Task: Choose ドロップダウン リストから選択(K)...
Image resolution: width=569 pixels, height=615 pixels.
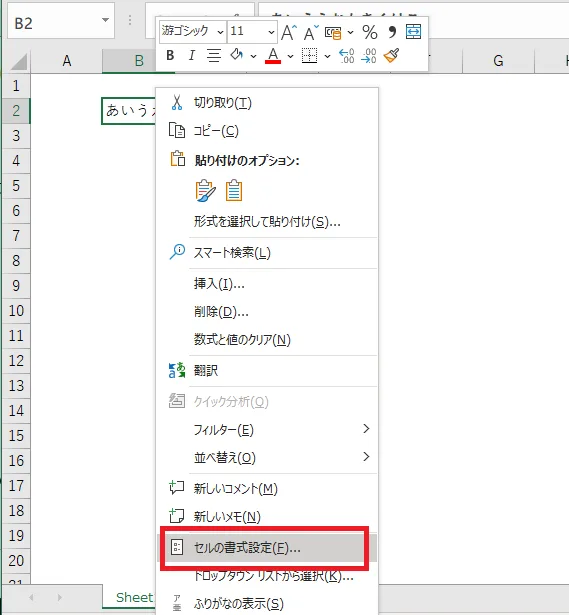Action: (267, 576)
